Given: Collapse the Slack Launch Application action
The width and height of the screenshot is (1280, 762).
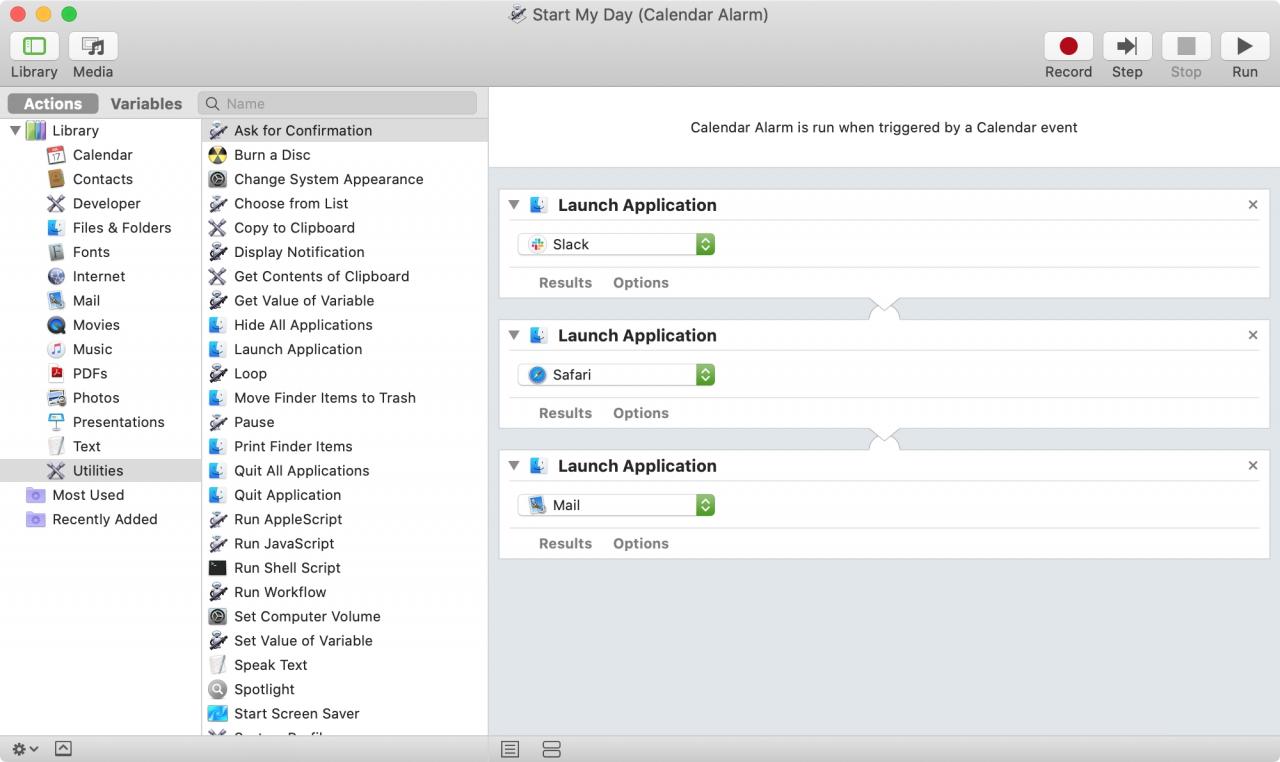Looking at the screenshot, I should coord(513,205).
